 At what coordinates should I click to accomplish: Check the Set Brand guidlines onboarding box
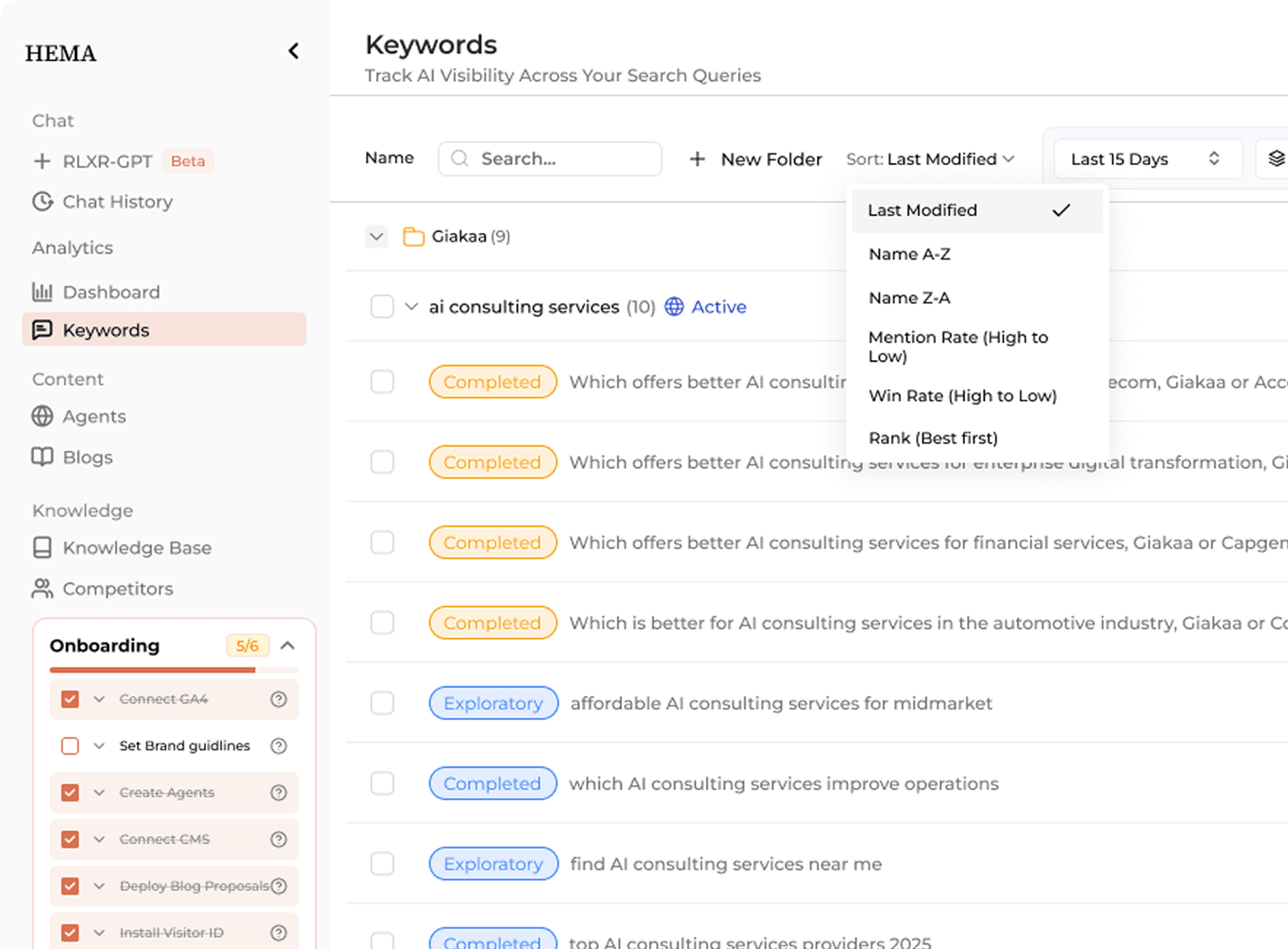(70, 746)
